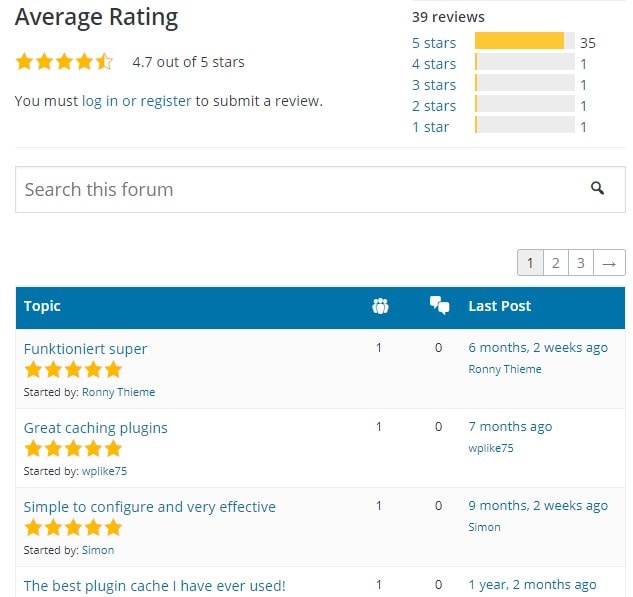This screenshot has height=597, width=633.
Task: Open the log in link
Action: [100, 101]
